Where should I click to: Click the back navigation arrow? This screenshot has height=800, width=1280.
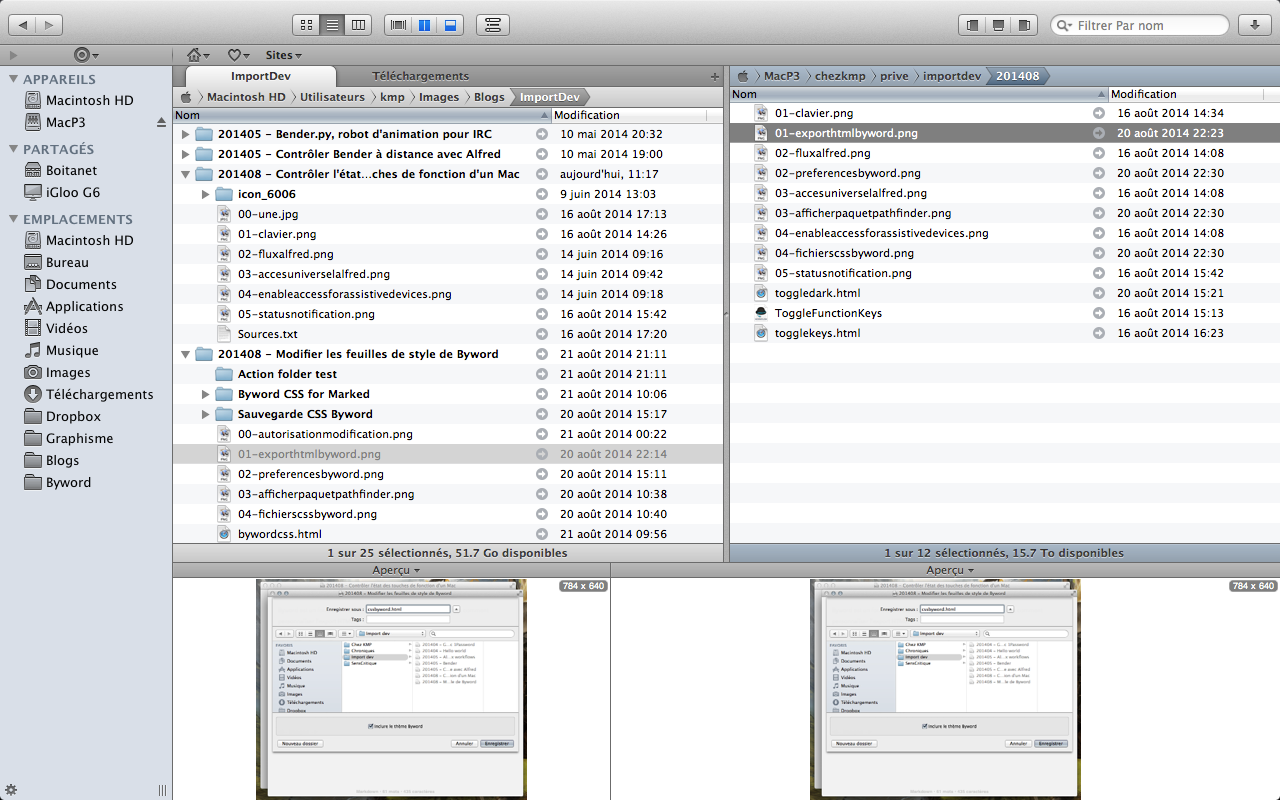pyautogui.click(x=24, y=25)
